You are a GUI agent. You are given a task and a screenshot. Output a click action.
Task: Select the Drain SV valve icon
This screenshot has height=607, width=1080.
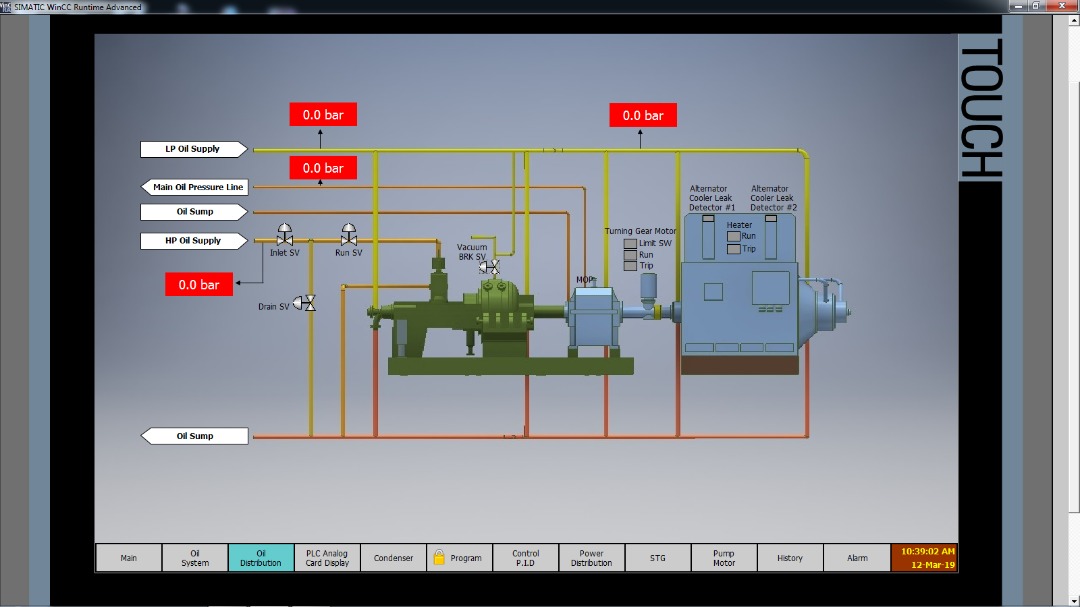[307, 303]
